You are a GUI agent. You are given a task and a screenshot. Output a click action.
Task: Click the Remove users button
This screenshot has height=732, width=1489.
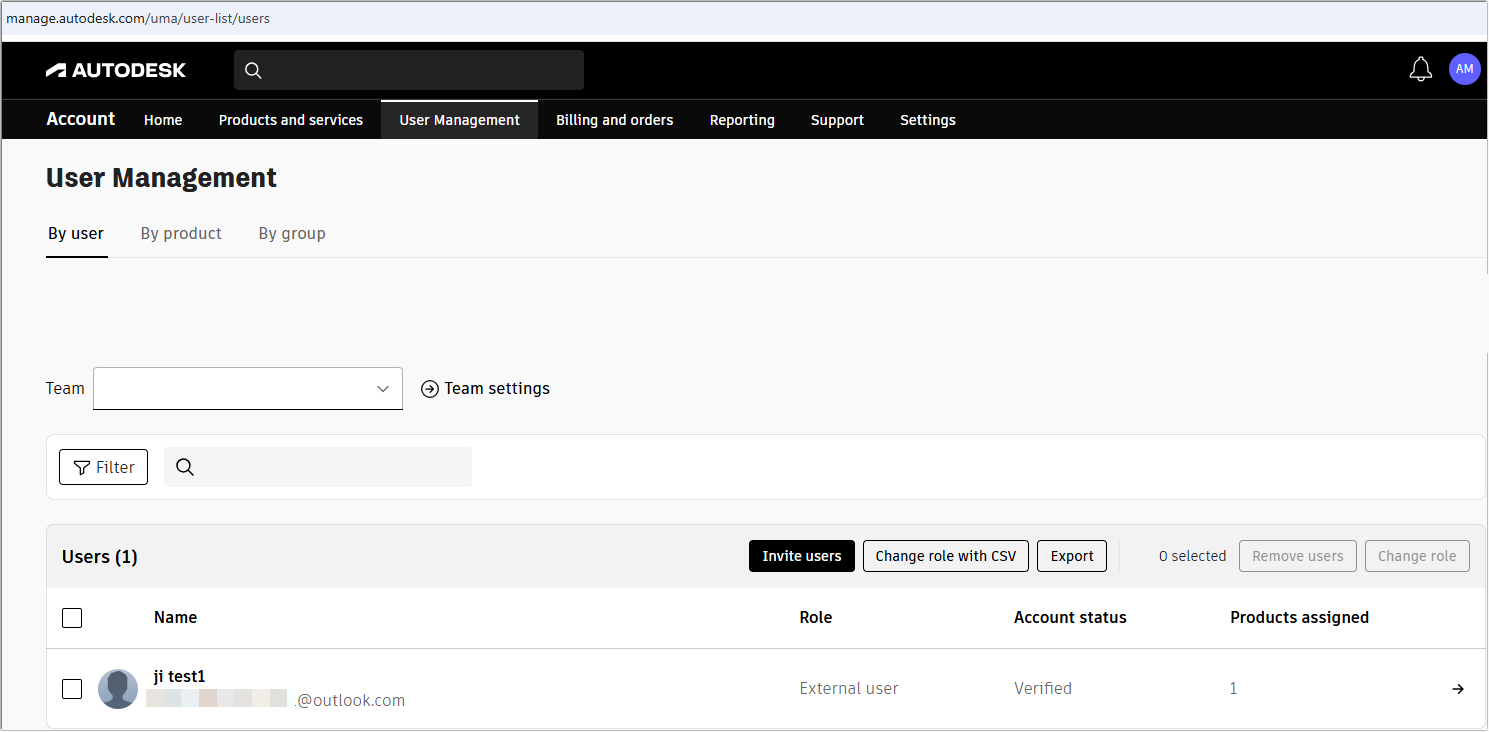[x=1298, y=556]
